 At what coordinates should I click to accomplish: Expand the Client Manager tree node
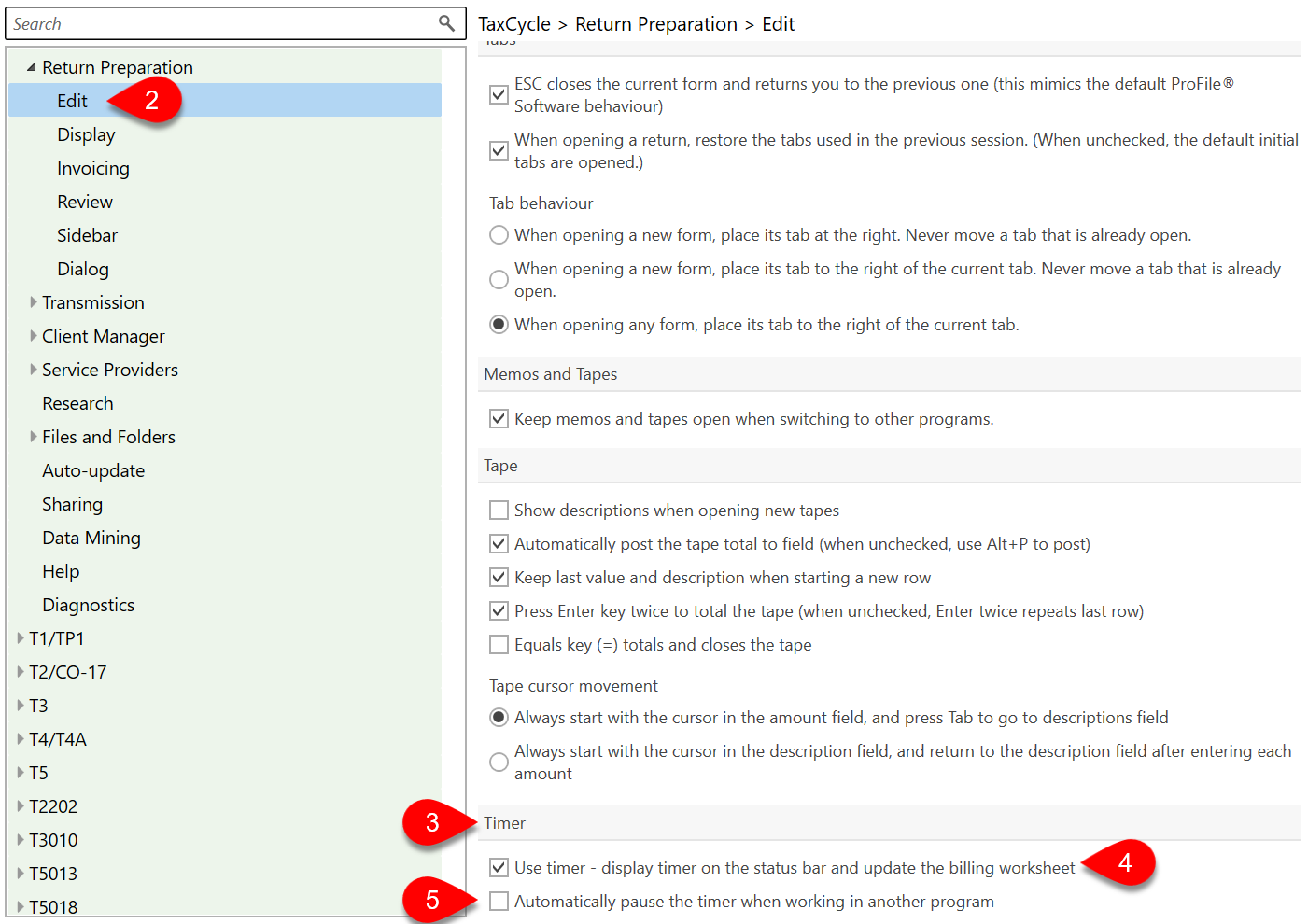pos(34,336)
